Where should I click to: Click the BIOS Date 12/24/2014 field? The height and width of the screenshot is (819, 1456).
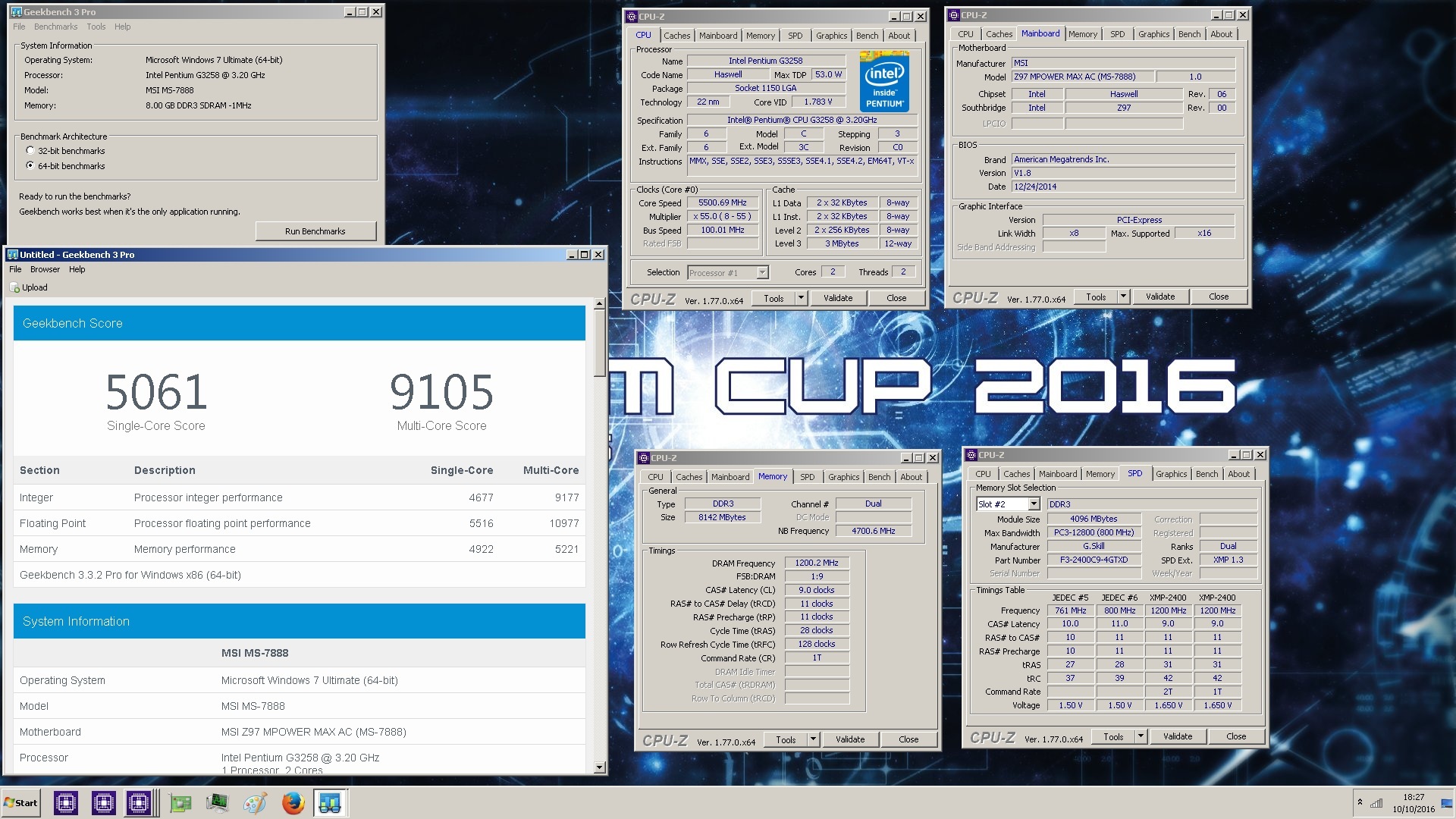pos(1123,187)
